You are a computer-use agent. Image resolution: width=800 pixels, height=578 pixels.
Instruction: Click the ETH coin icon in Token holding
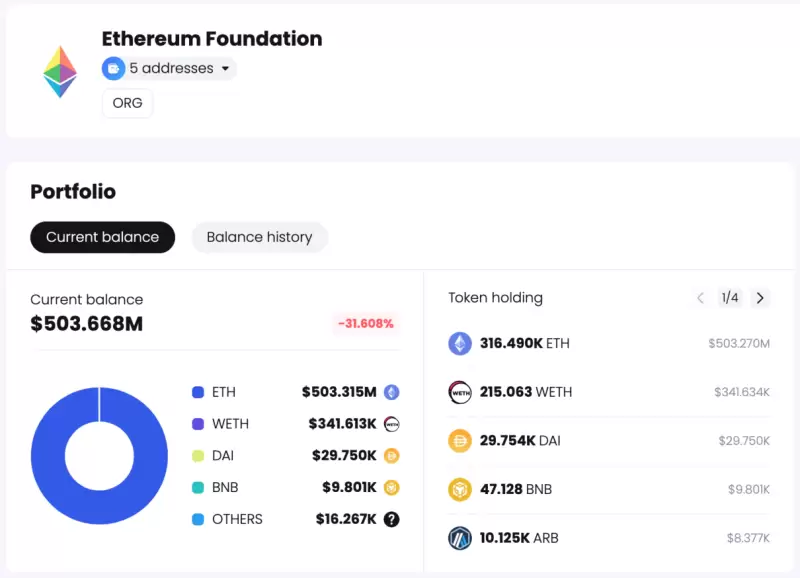click(x=460, y=344)
